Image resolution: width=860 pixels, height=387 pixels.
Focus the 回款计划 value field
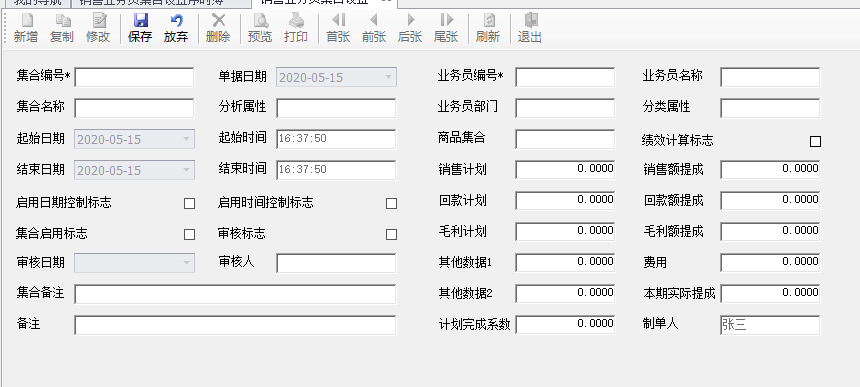point(565,201)
